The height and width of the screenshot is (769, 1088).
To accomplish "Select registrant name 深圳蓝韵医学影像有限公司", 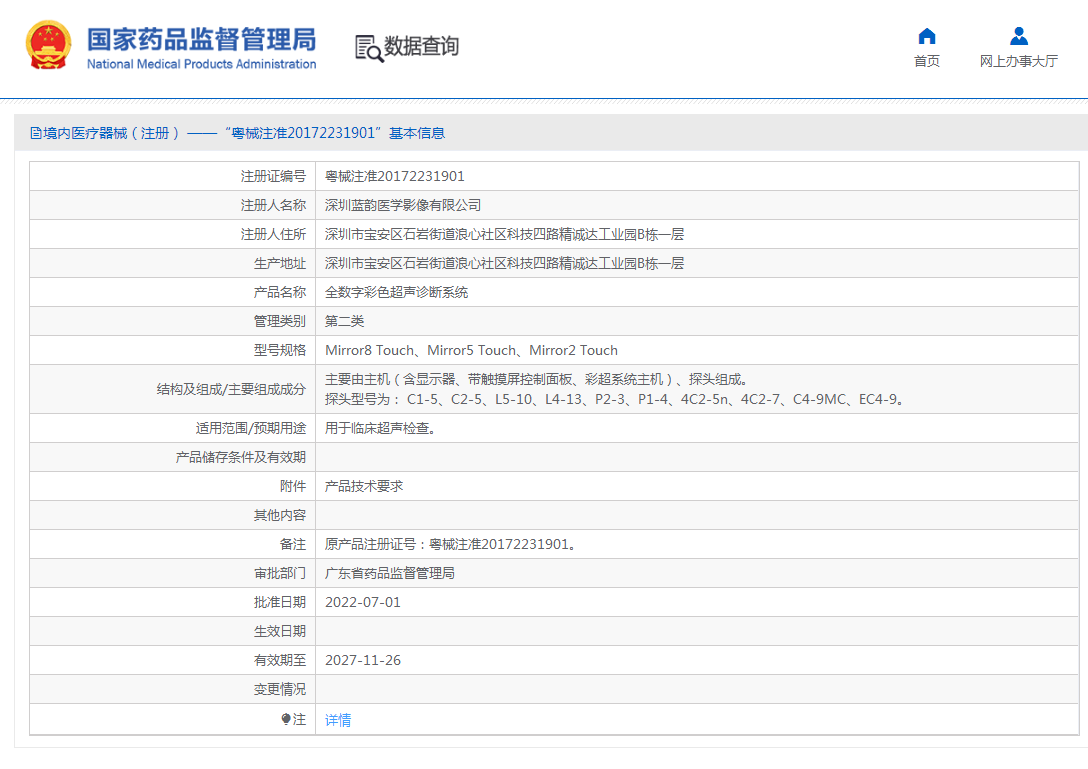I will [x=402, y=205].
